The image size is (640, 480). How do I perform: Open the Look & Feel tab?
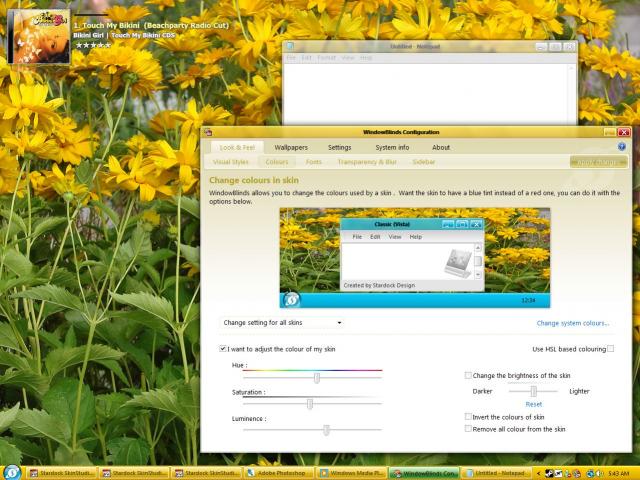[237, 147]
